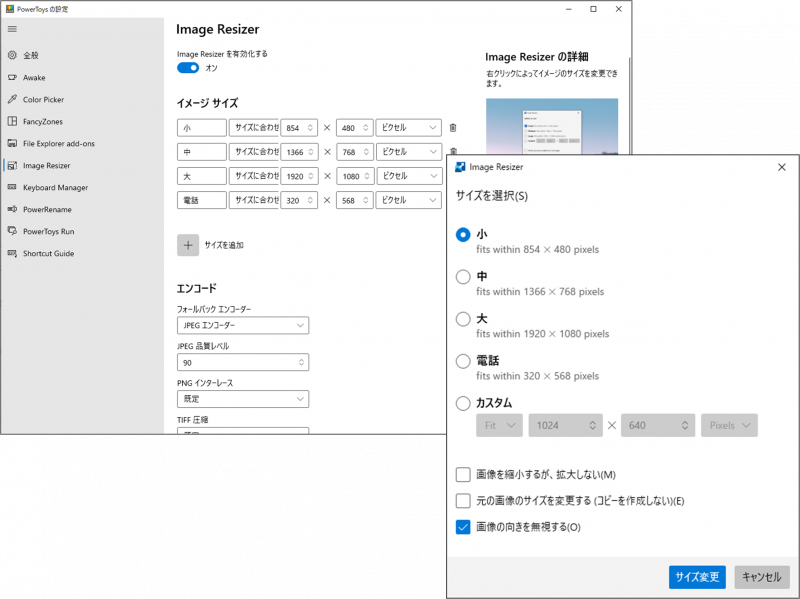Click the 大 row height 1080 stepper
Image resolution: width=800 pixels, height=599 pixels.
pyautogui.click(x=366, y=176)
